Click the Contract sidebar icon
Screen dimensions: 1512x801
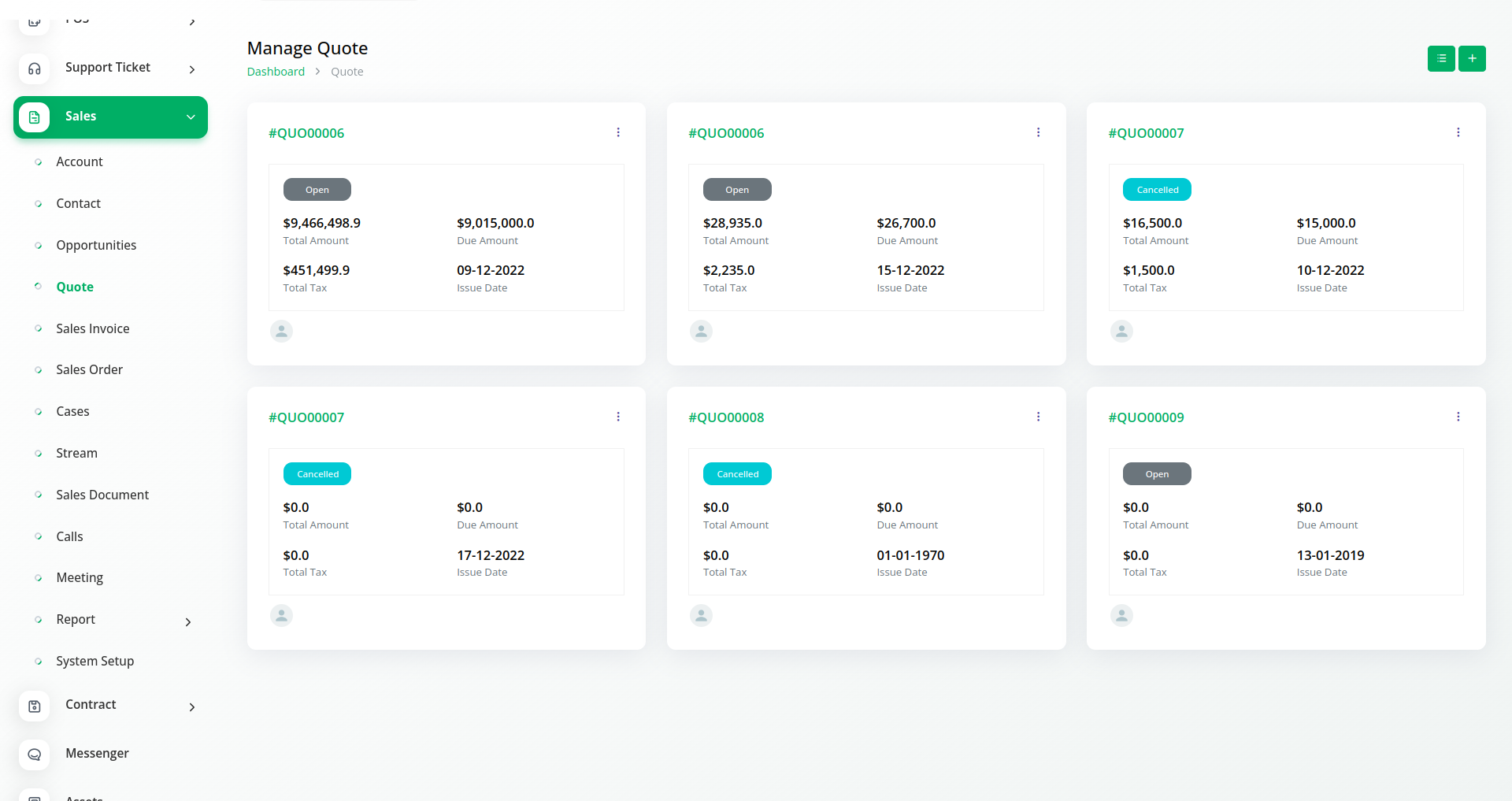tap(35, 706)
